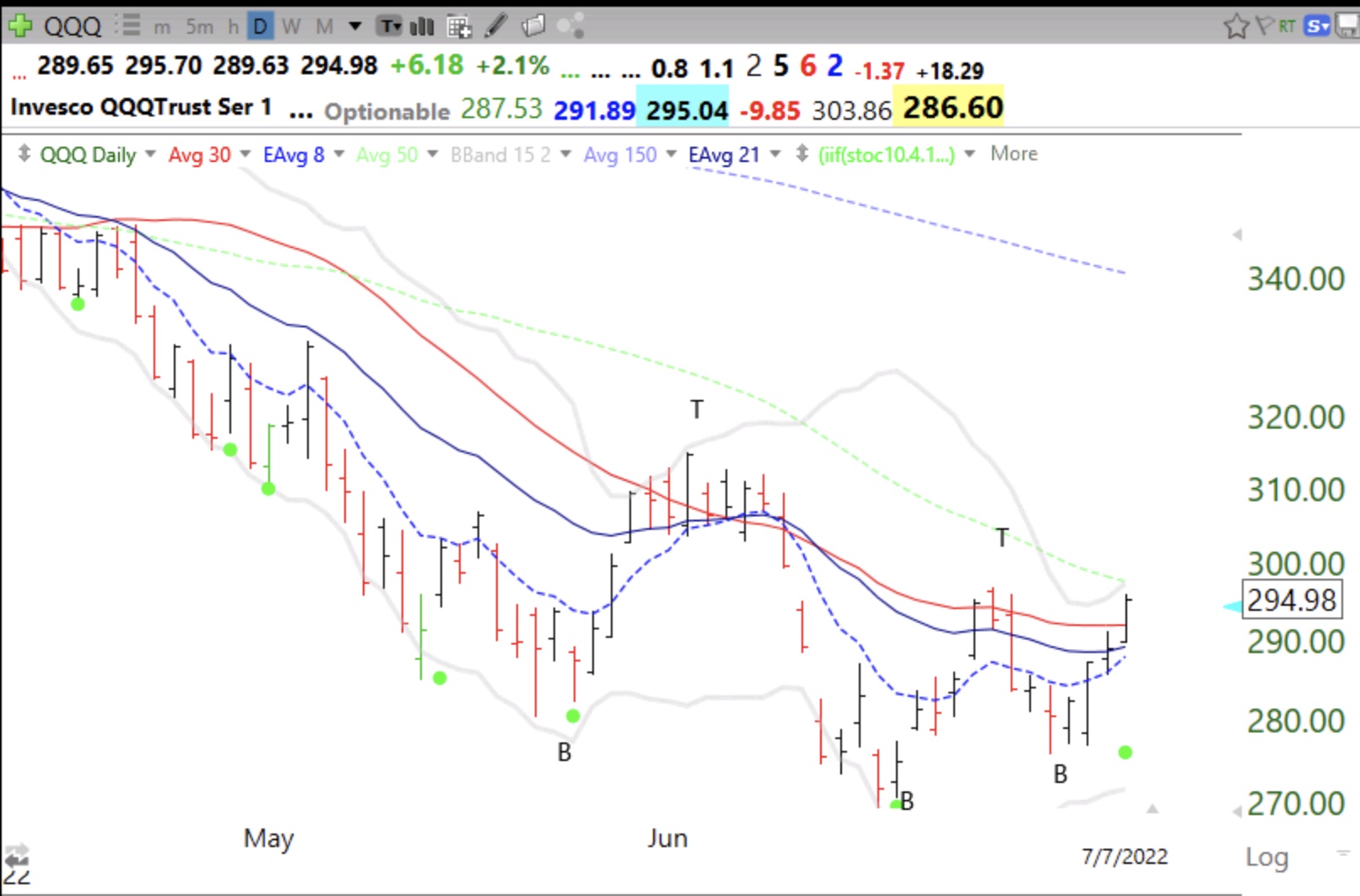Viewport: 1360px width, 896px height.
Task: Click the notes folder icon
Action: [533, 26]
